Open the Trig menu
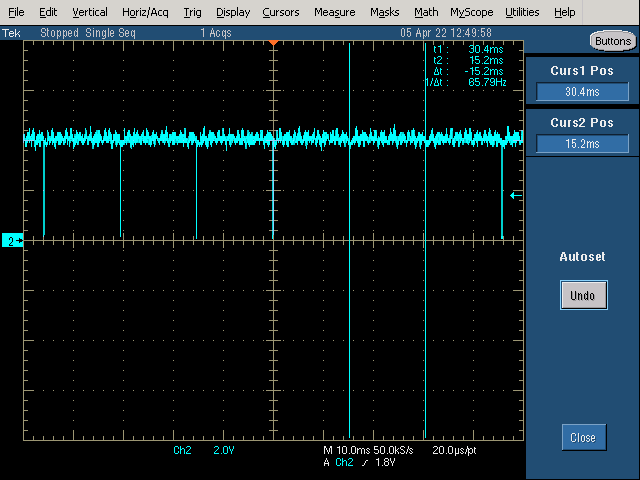This screenshot has width=640, height=480. (192, 12)
